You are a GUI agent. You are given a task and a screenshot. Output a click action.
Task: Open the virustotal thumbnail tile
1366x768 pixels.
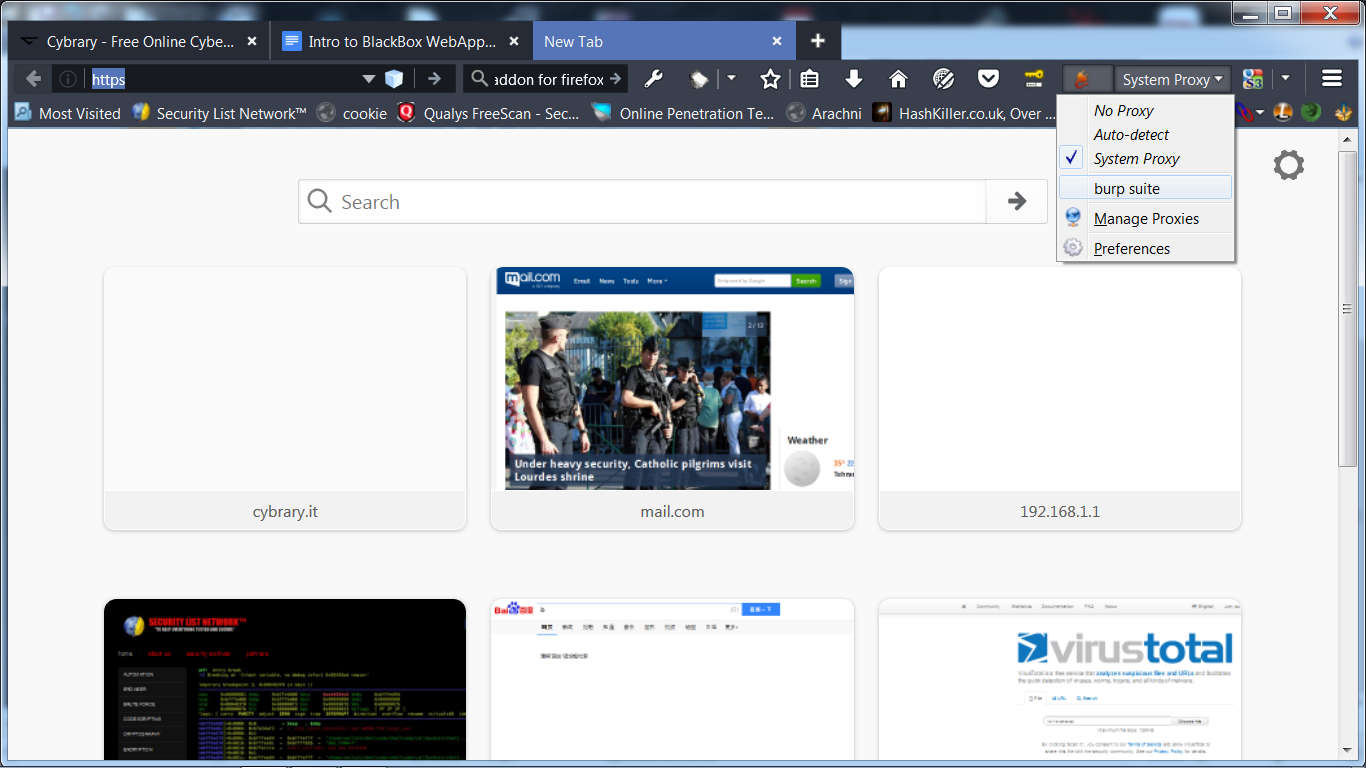tap(1059, 680)
